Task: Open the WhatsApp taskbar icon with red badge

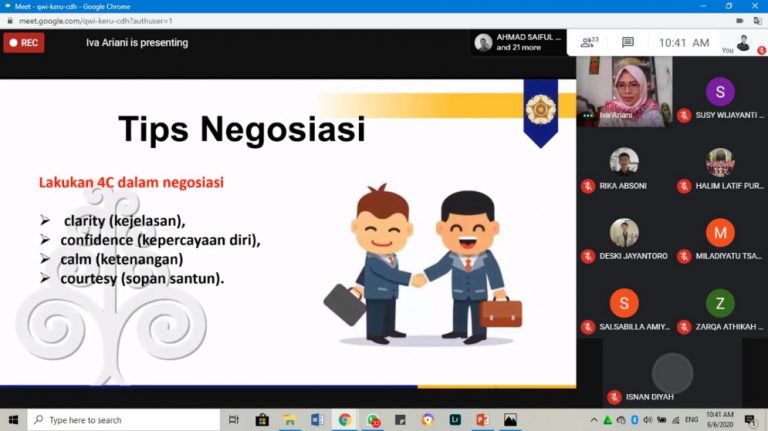Action: pos(373,420)
